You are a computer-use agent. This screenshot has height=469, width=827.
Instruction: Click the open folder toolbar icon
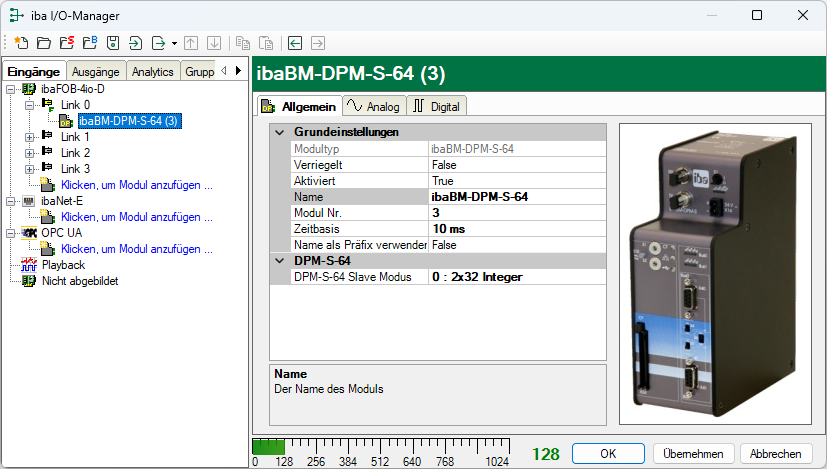(x=43, y=43)
